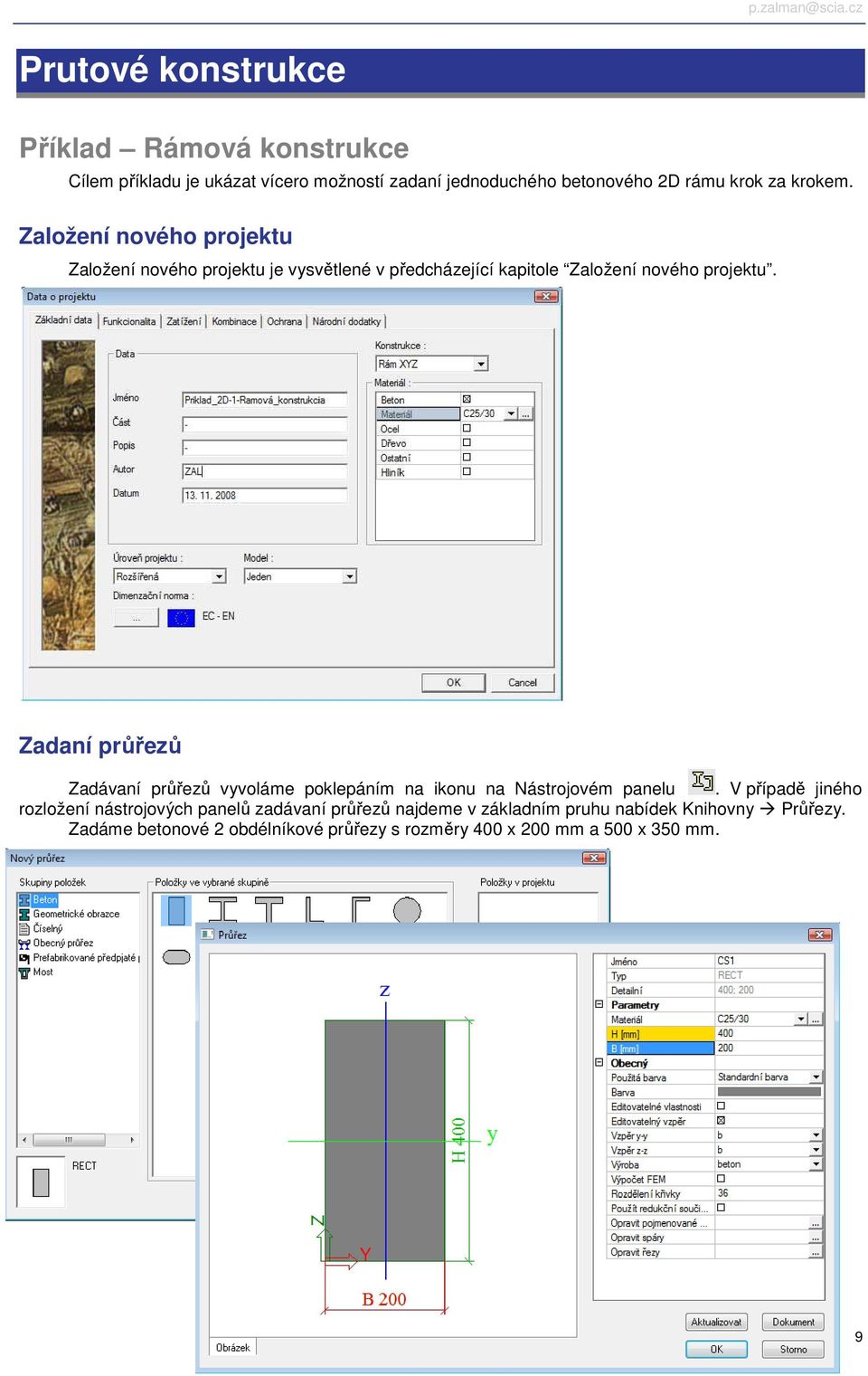The image size is (868, 1376).
Task: Click the Geometrické obrazce group icon
Action: 24,915
